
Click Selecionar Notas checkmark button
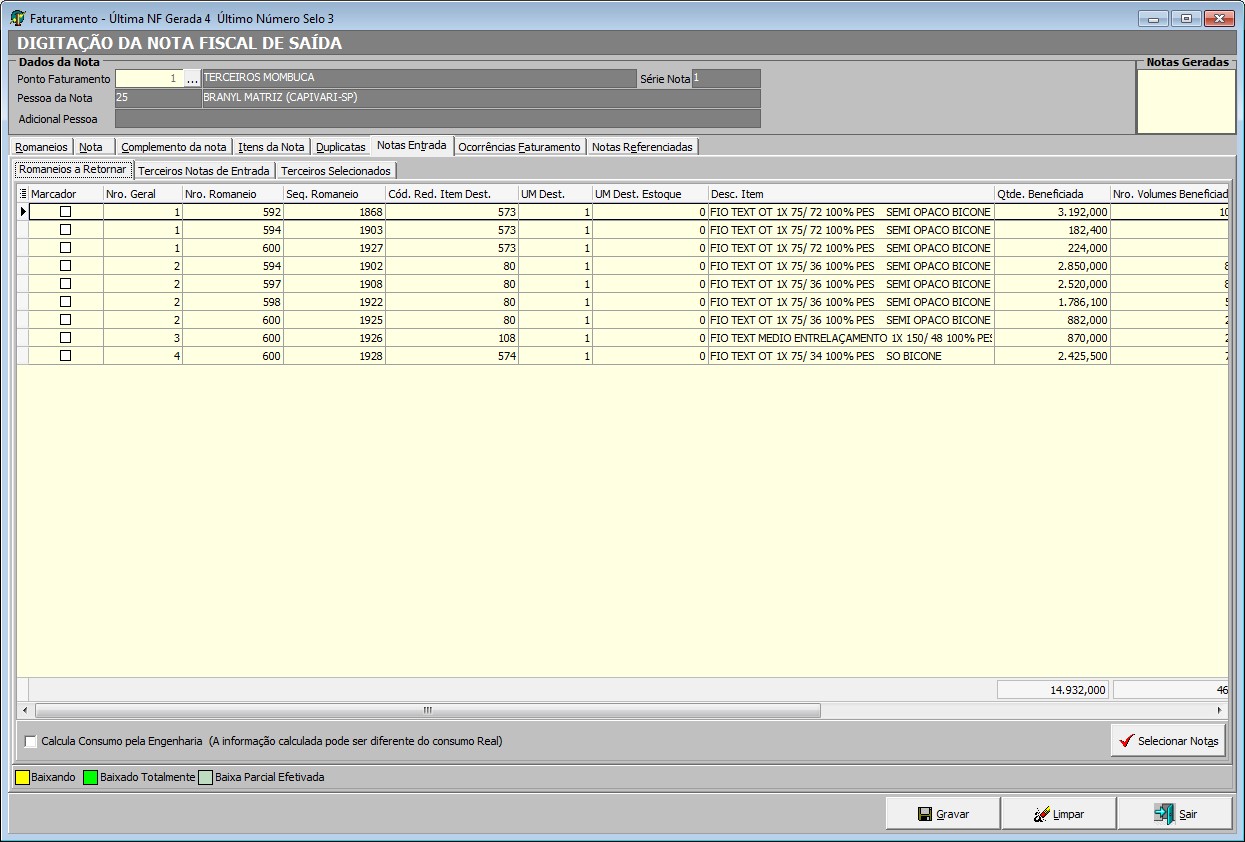[1168, 741]
